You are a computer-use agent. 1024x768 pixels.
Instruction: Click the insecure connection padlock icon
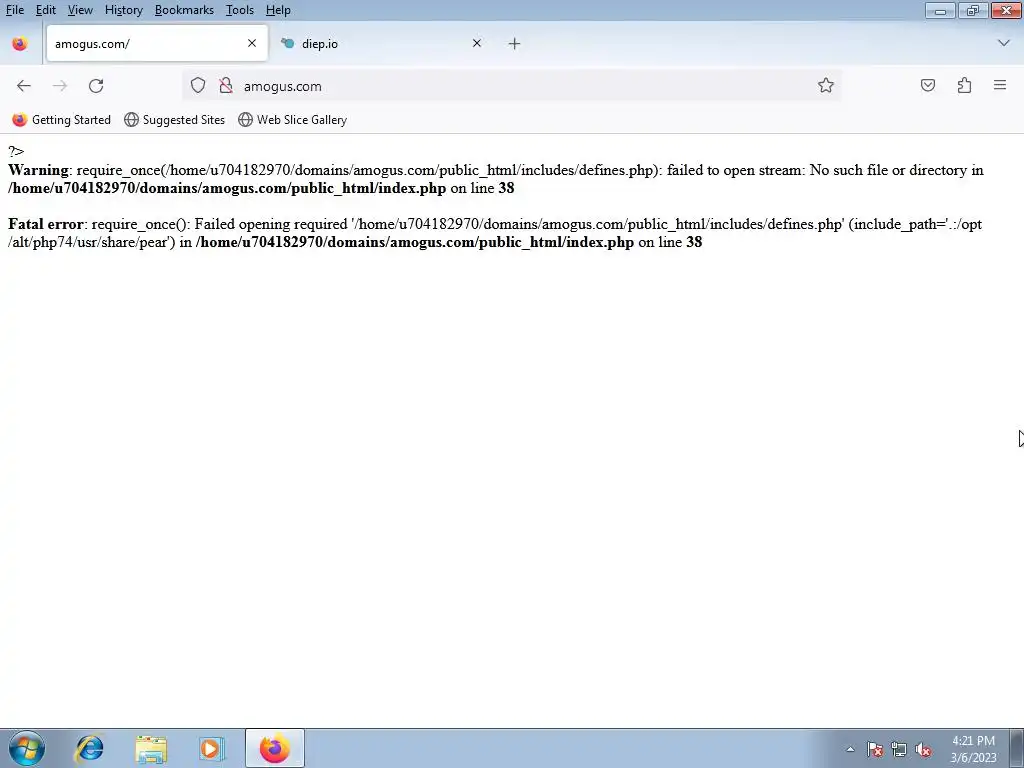point(226,86)
